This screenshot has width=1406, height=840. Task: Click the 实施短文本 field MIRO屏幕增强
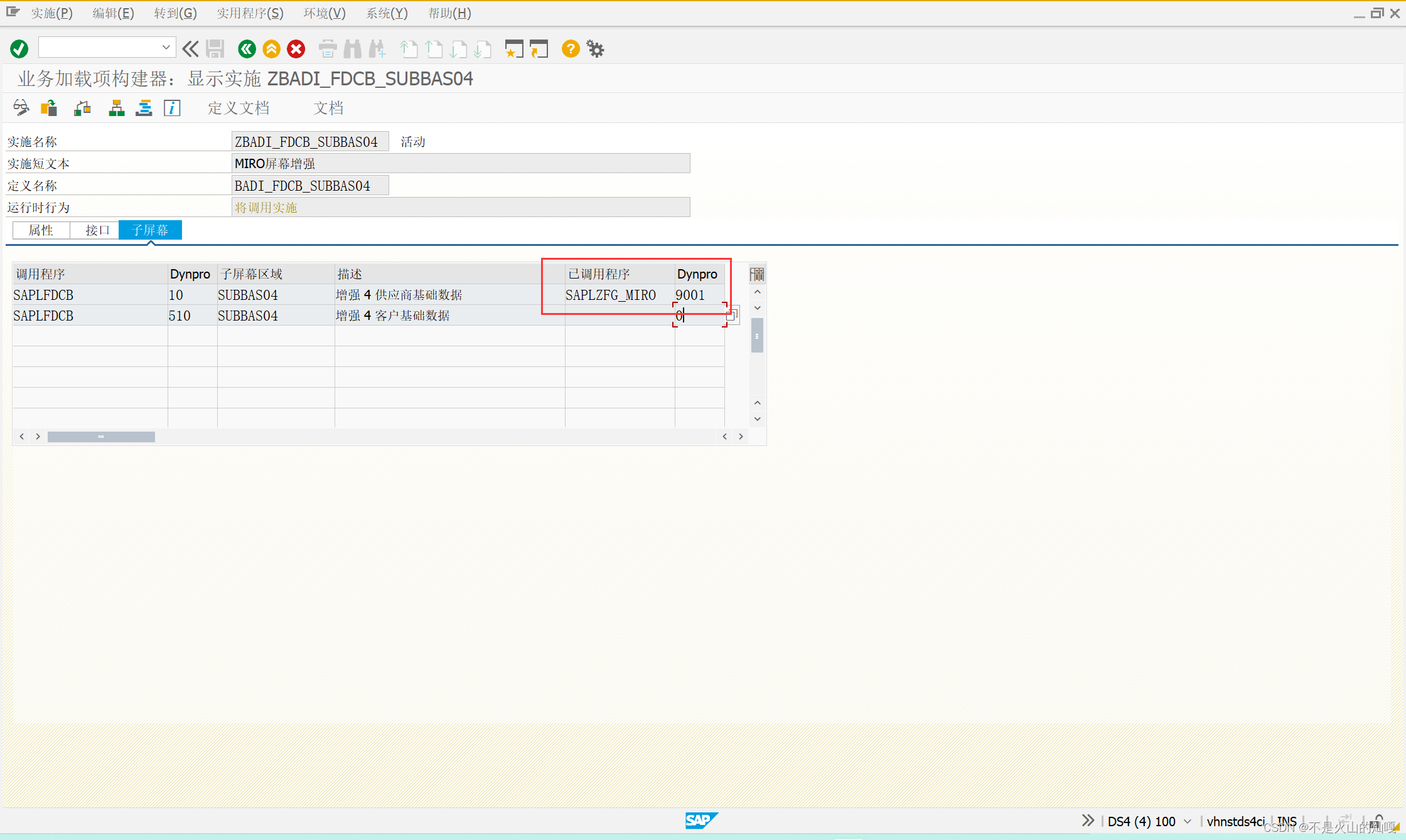[x=461, y=164]
